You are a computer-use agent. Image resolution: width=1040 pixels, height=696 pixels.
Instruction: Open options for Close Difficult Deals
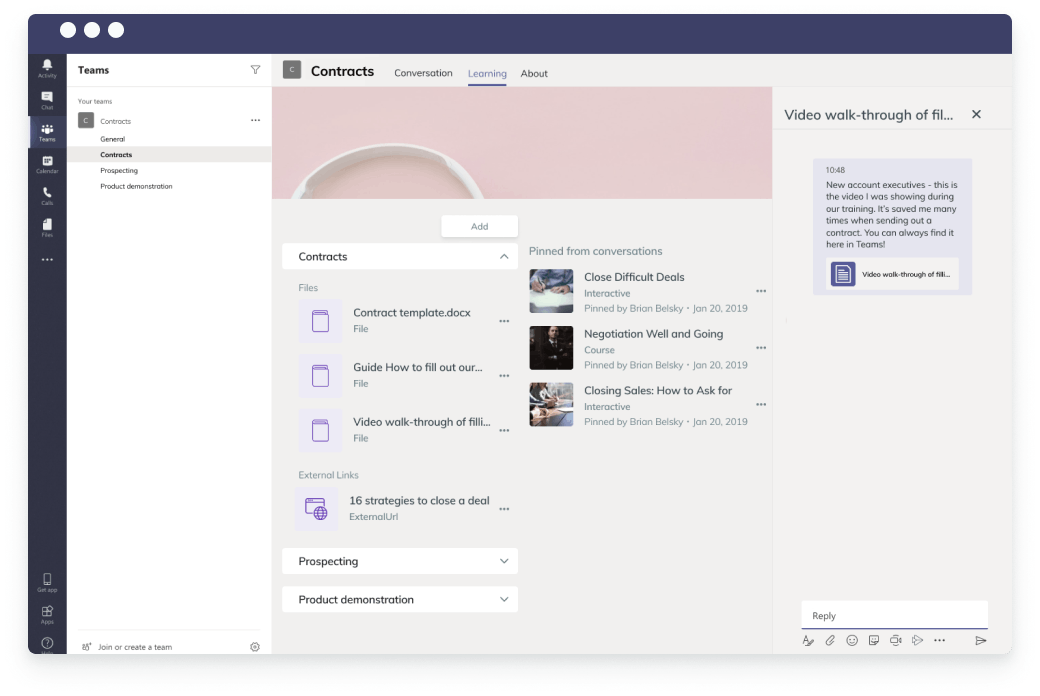[761, 291]
